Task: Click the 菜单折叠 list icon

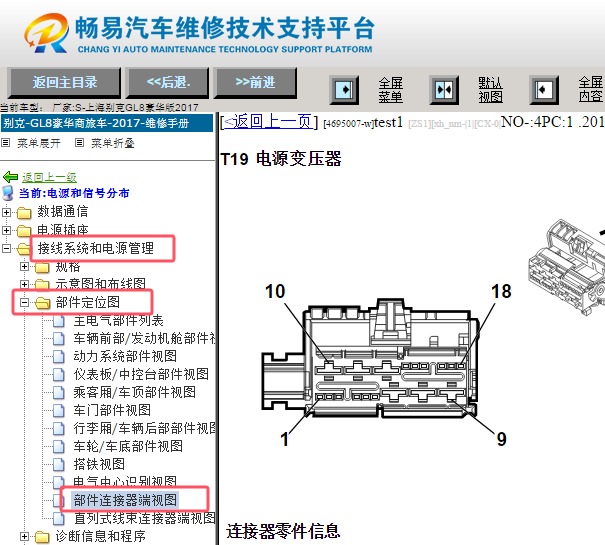Action: (x=79, y=143)
